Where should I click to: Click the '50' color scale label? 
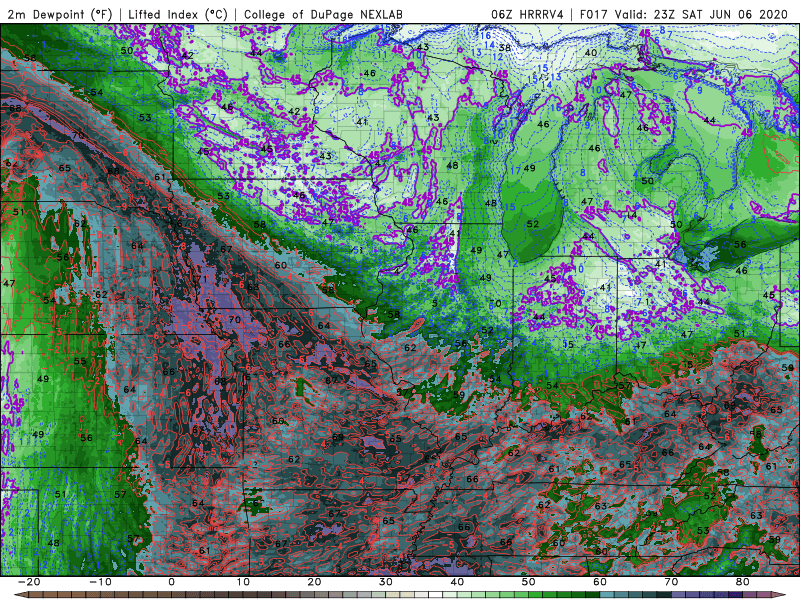coord(529,582)
